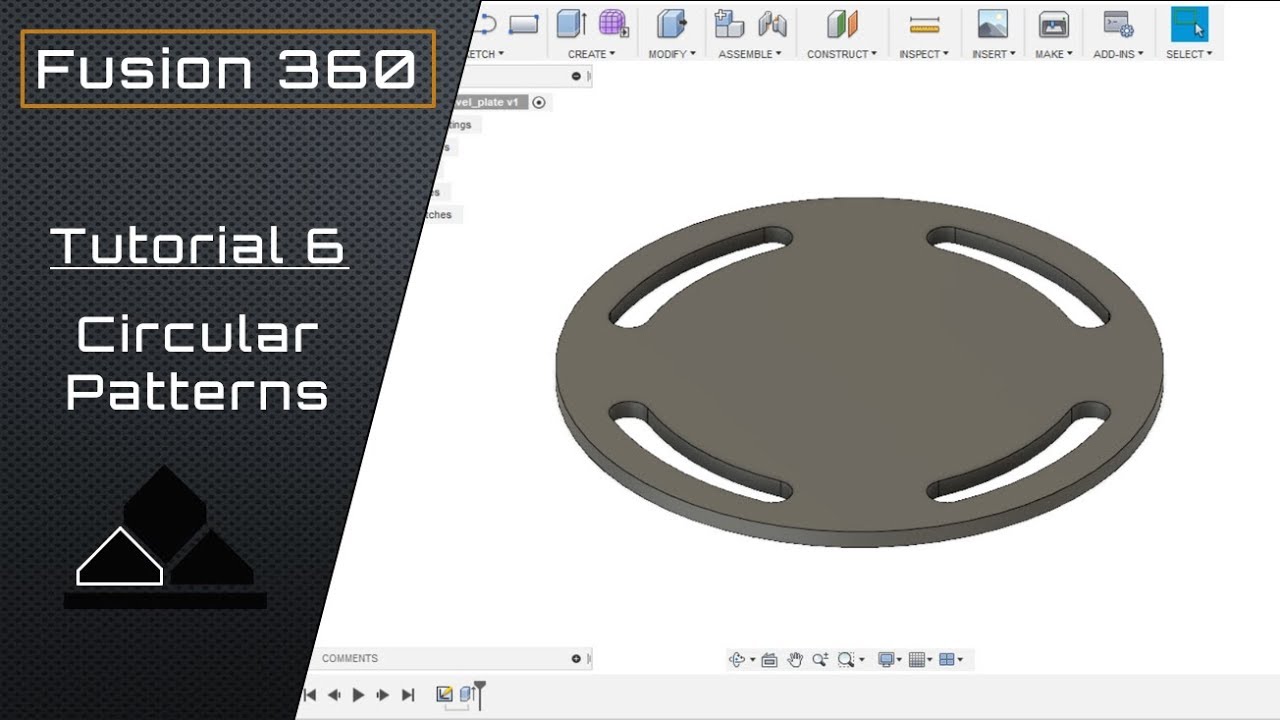The width and height of the screenshot is (1280, 720).
Task: Play the design timeline
Action: click(x=358, y=694)
